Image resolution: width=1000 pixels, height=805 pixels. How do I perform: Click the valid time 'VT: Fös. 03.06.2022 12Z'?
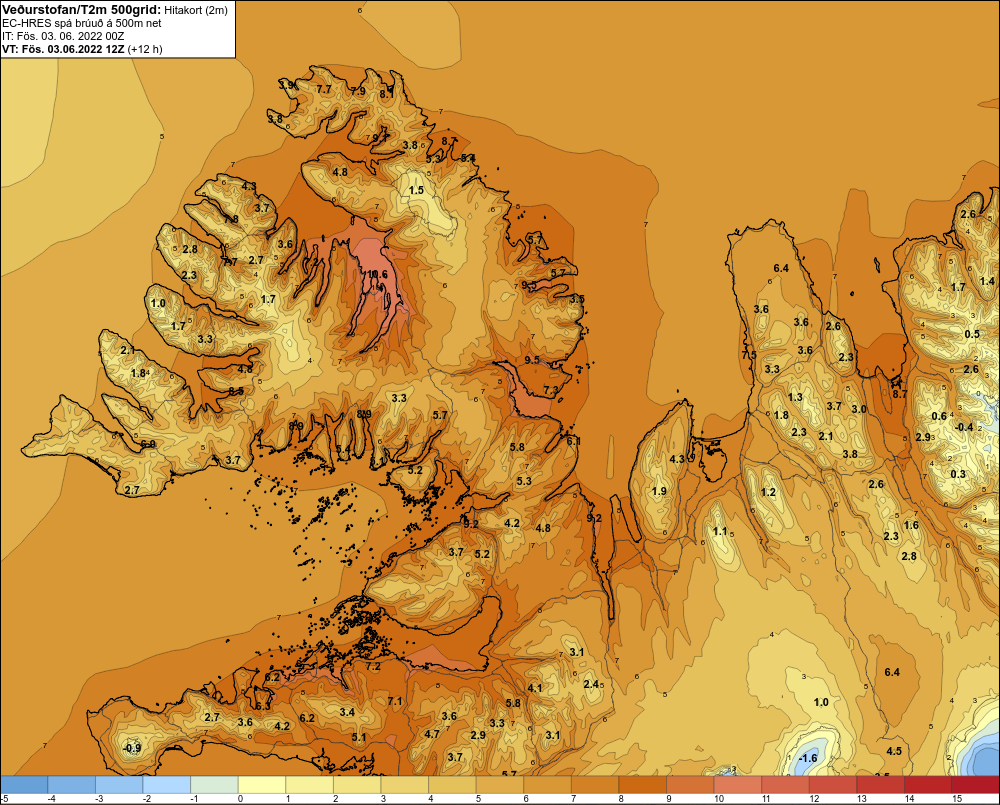pos(63,49)
